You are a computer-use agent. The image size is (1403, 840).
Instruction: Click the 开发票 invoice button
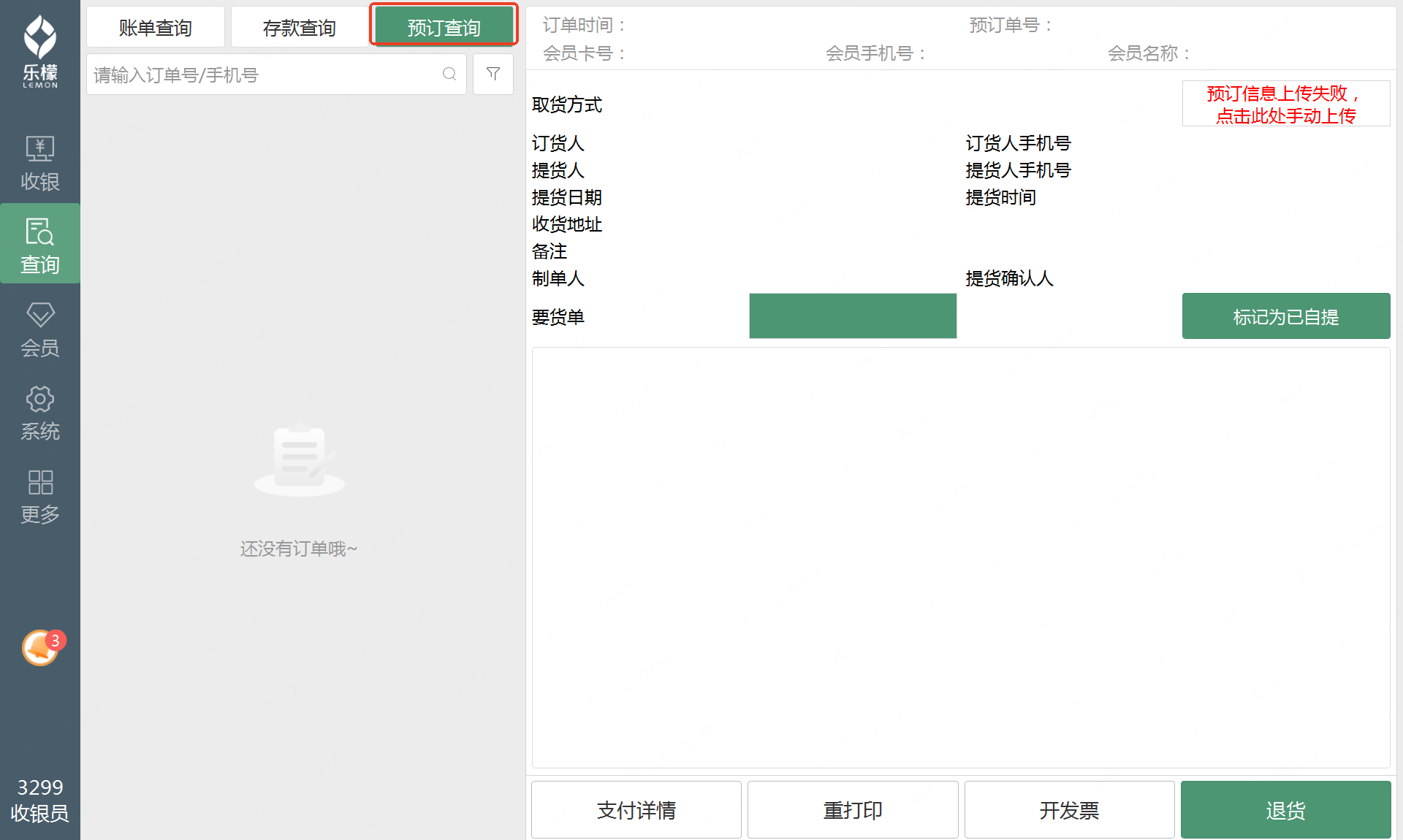(1068, 809)
